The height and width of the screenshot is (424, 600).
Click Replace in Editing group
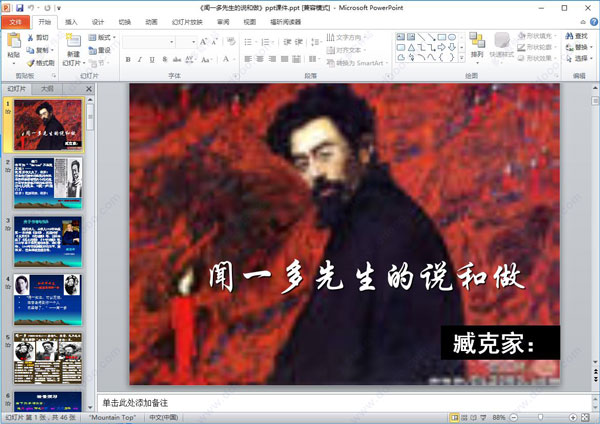pyautogui.click(x=579, y=47)
